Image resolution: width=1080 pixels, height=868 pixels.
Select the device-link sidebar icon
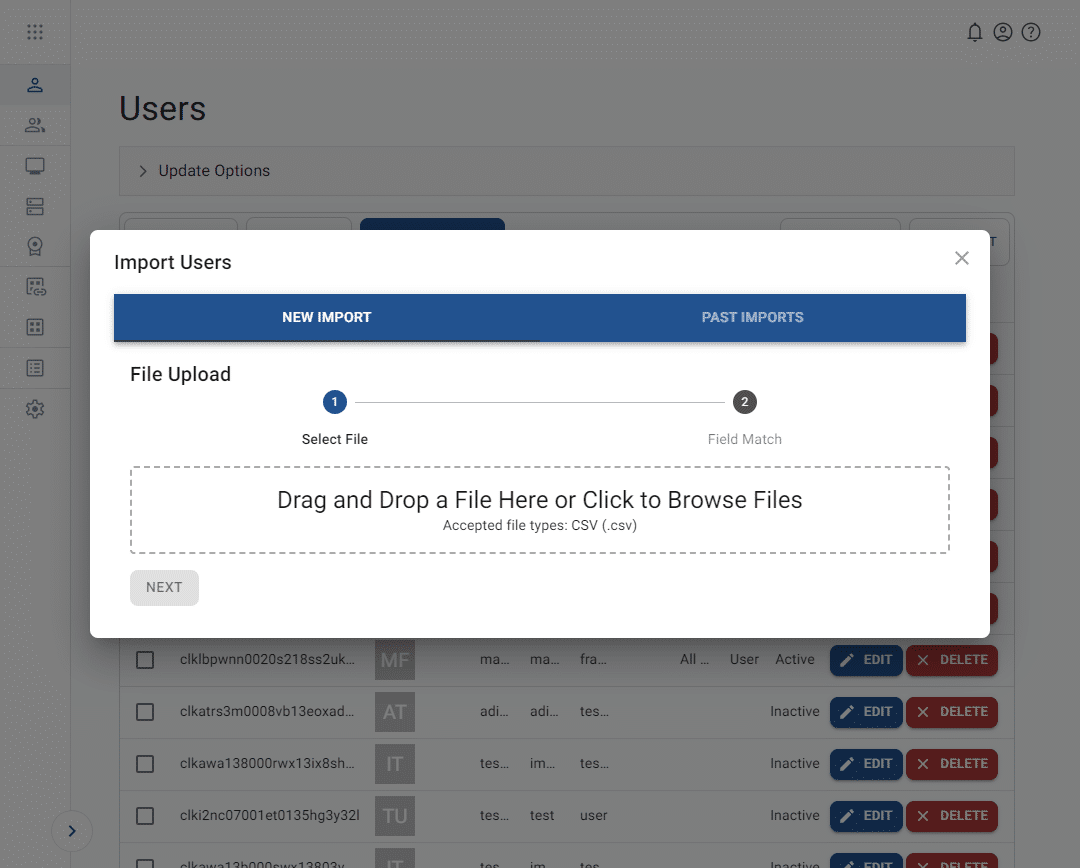click(35, 286)
